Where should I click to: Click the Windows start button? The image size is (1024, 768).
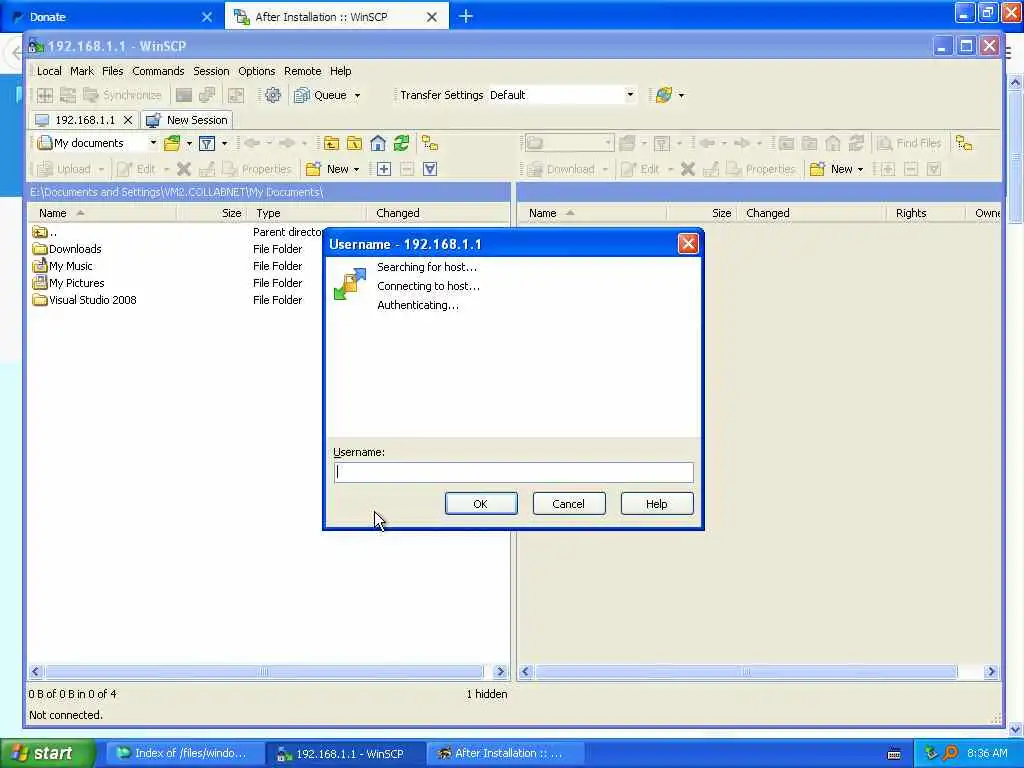[x=47, y=753]
